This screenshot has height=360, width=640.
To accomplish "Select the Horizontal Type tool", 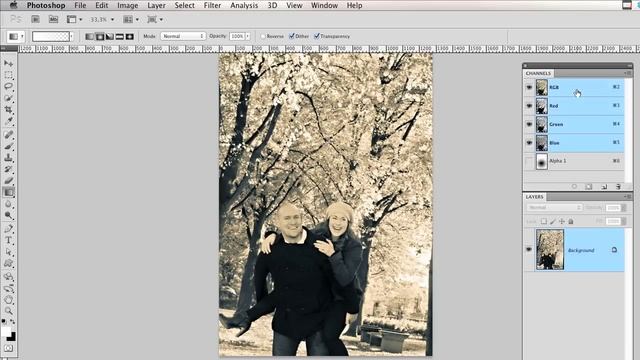I will [9, 240].
